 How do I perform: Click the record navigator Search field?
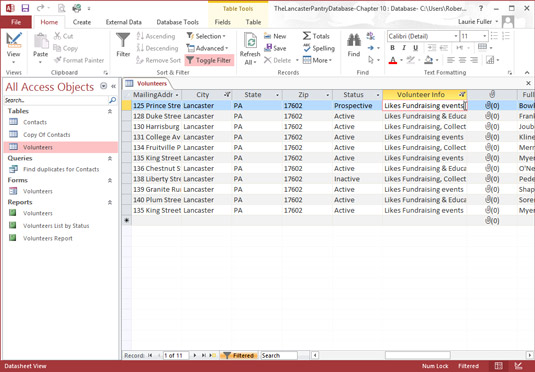tap(278, 356)
